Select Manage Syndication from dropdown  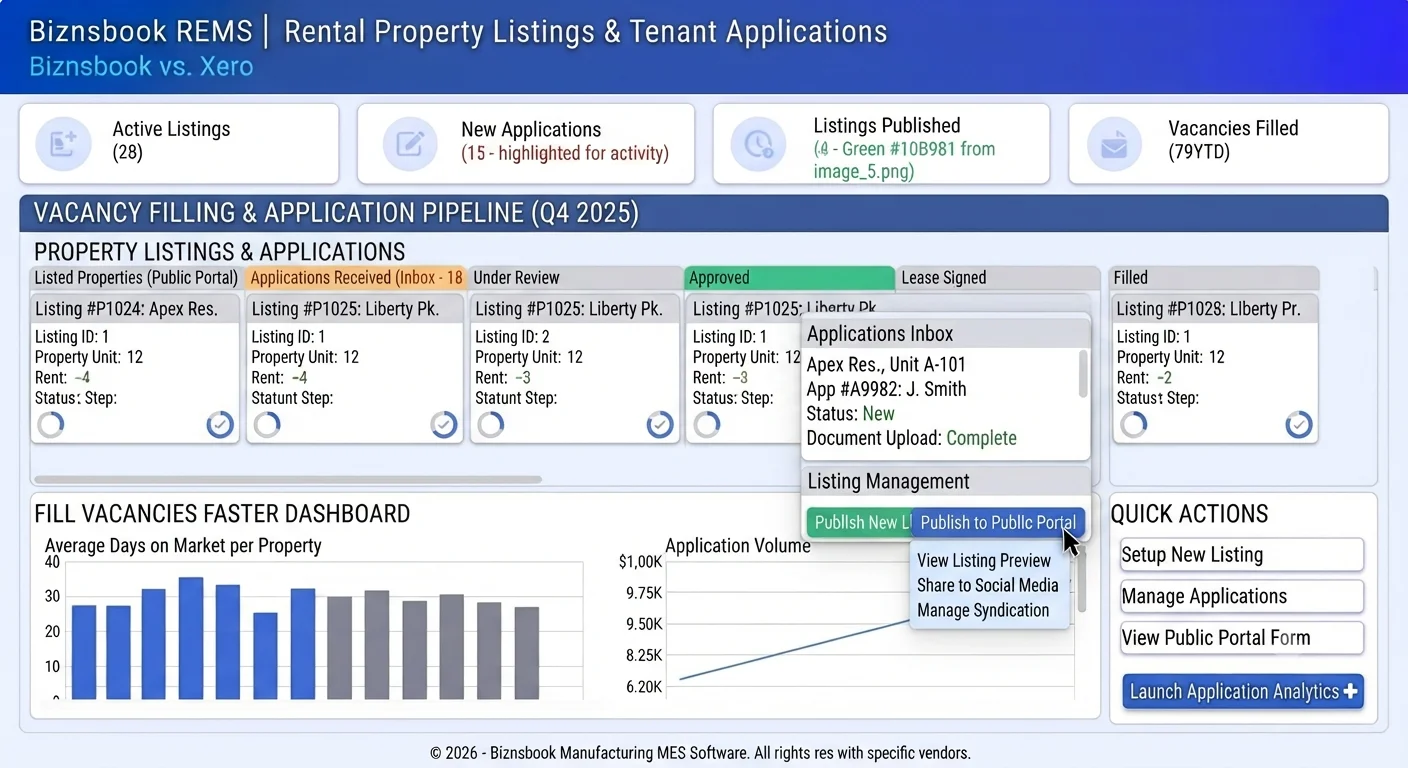[983, 610]
